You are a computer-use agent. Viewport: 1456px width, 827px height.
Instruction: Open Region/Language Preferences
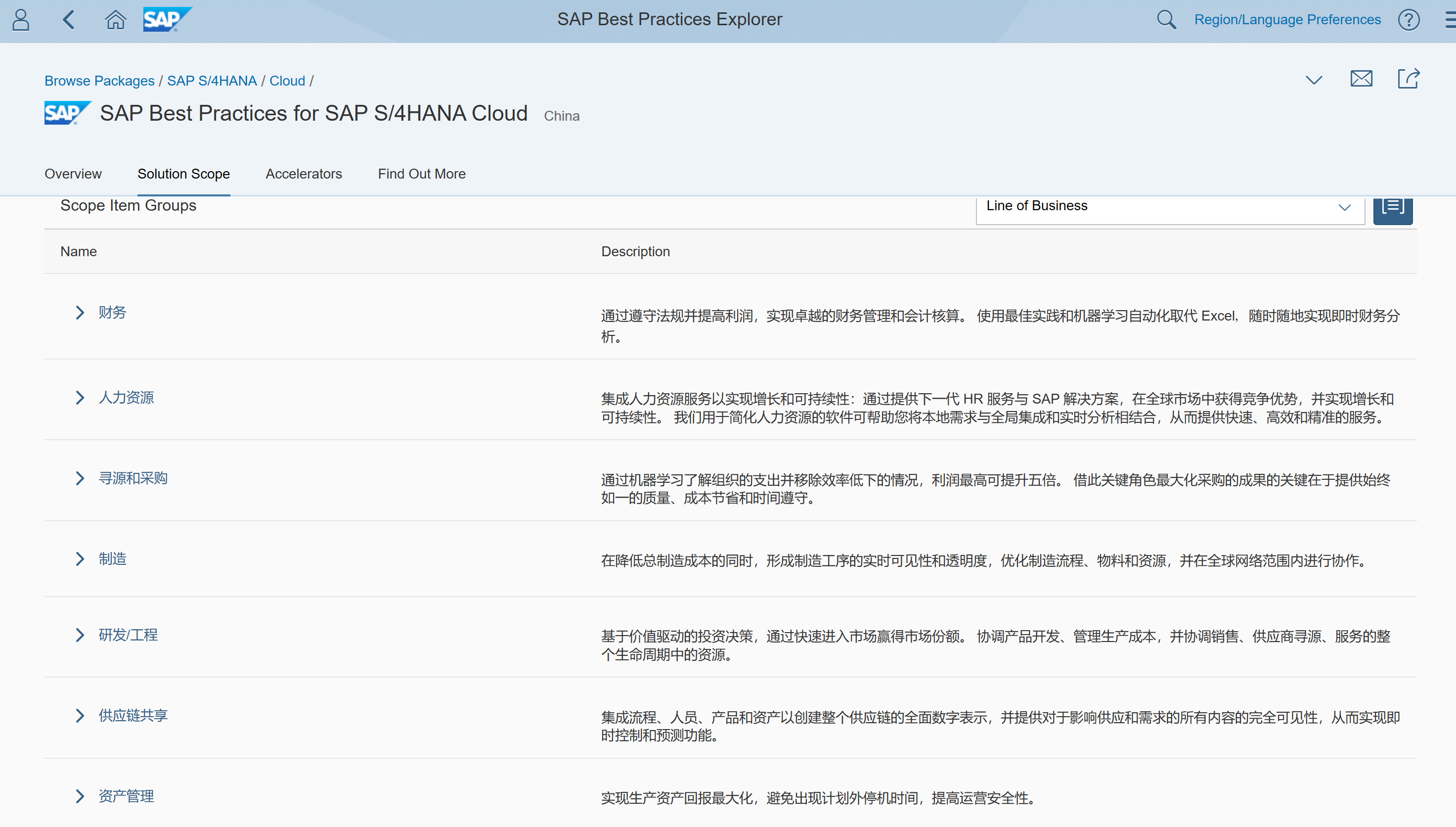(1287, 19)
